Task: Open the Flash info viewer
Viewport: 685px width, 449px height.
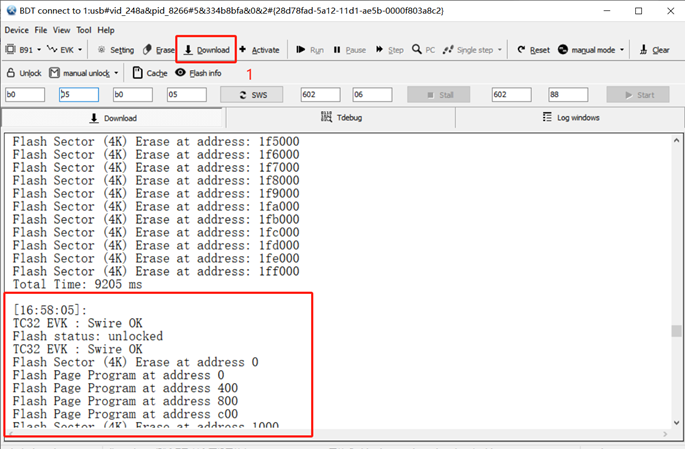Action: (x=199, y=73)
